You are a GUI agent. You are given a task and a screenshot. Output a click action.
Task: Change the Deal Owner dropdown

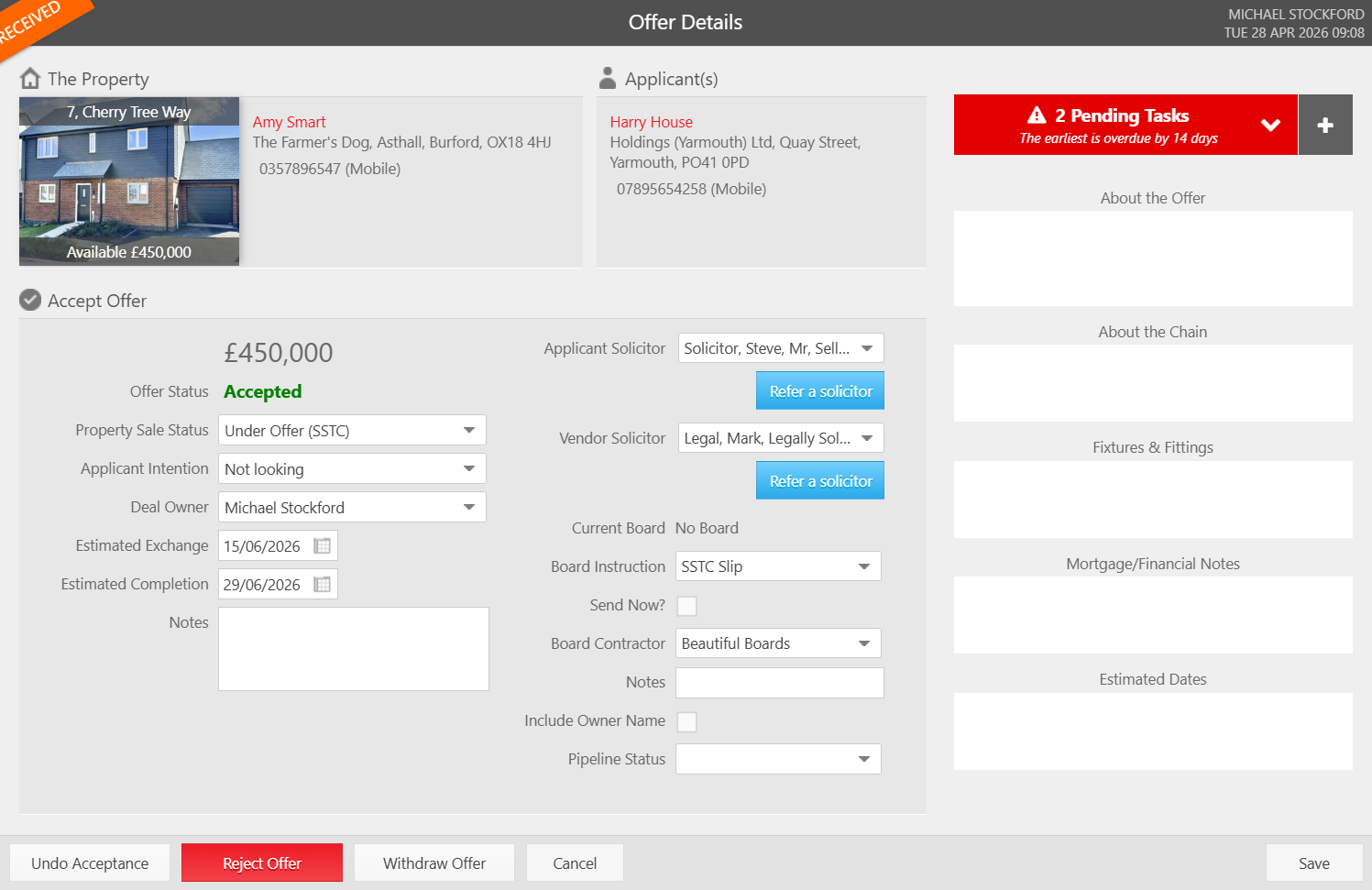[352, 508]
